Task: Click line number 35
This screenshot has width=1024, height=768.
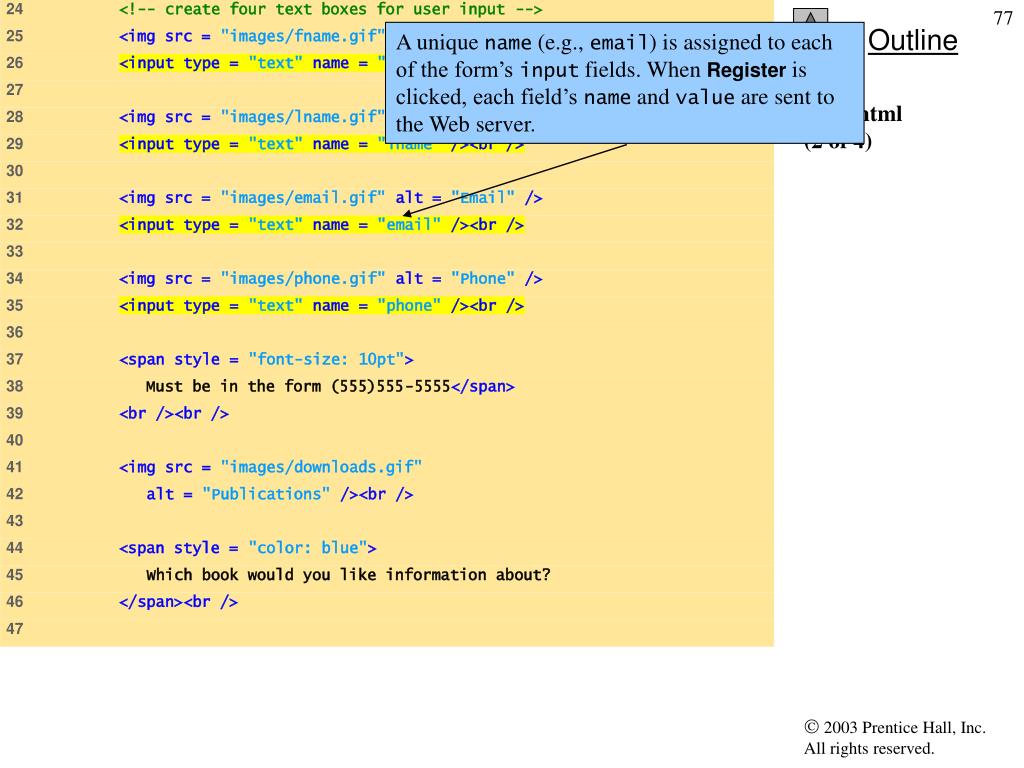Action: 14,306
